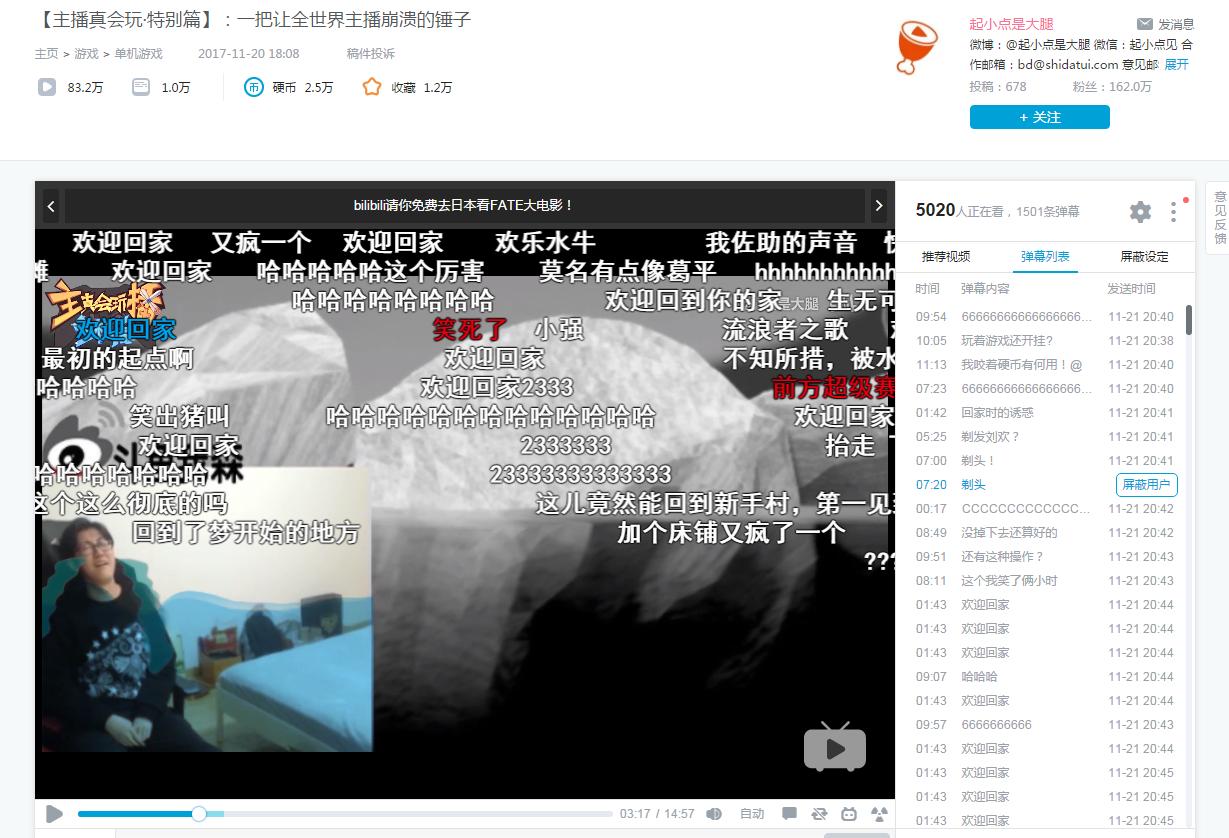Click the play count icon showing 83.2万
The width and height of the screenshot is (1229, 838).
coord(44,87)
